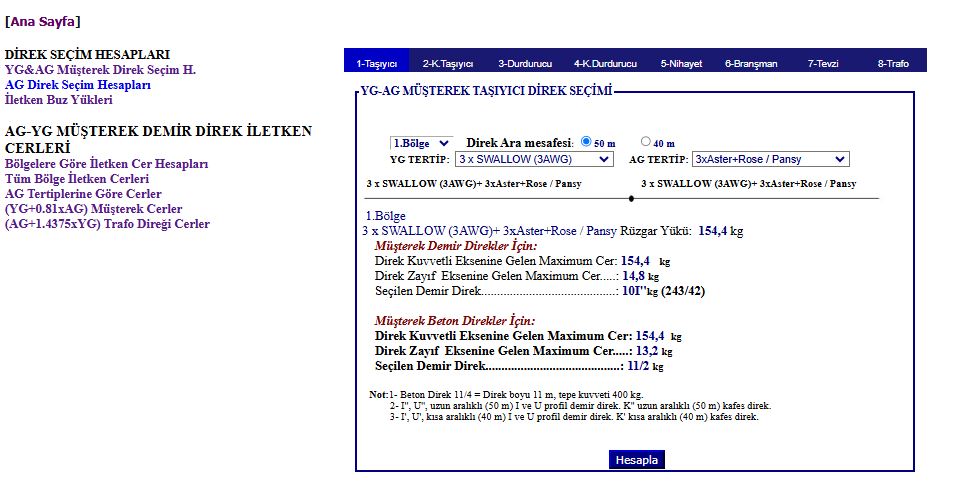Click the Rüzgar Yükü value 154,4
979x490 pixels.
pos(712,231)
